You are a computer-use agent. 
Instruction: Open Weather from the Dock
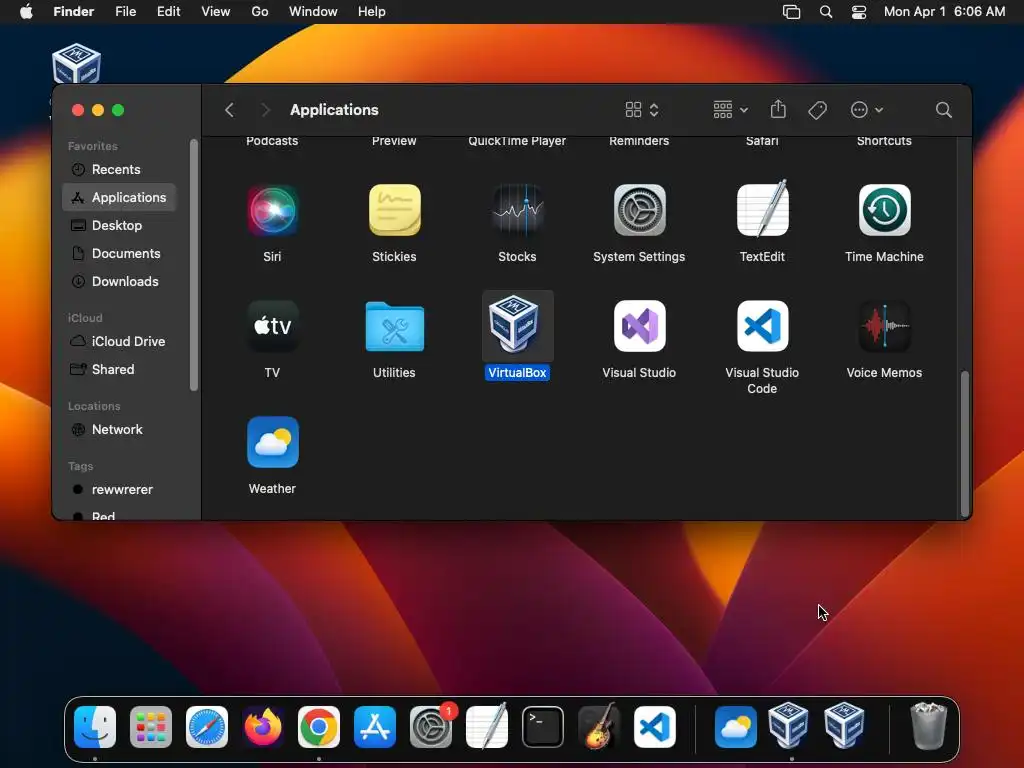tap(735, 727)
